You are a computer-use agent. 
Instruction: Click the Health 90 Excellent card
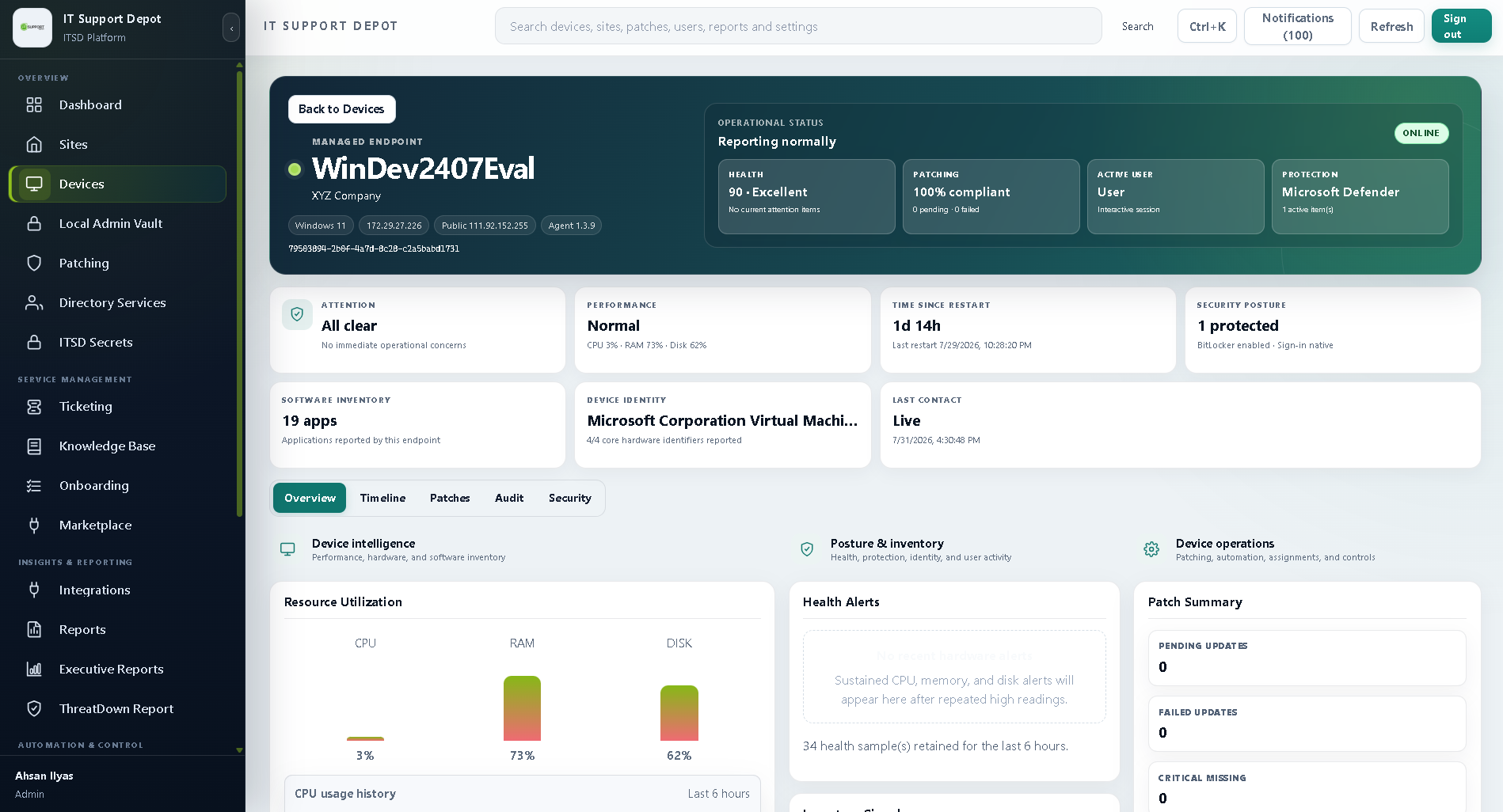tap(806, 196)
